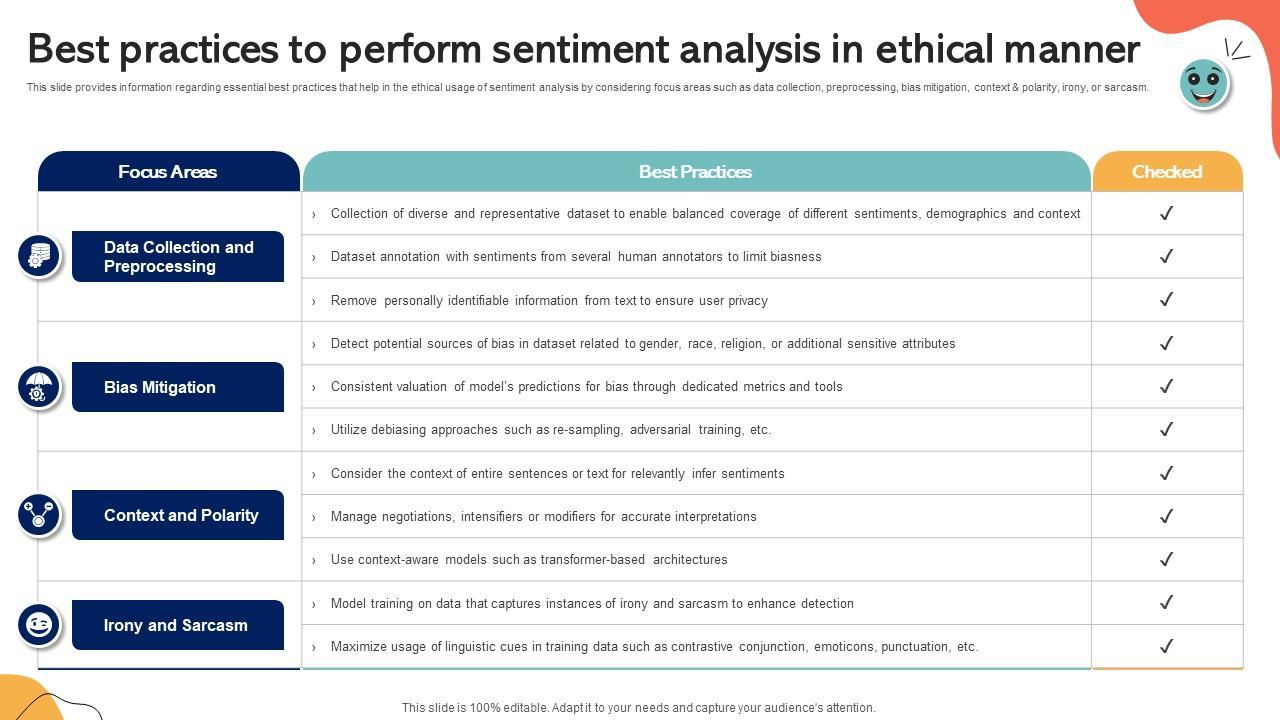Click the checkmark for debiasing approaches row
This screenshot has width=1280, height=720.
[1166, 429]
